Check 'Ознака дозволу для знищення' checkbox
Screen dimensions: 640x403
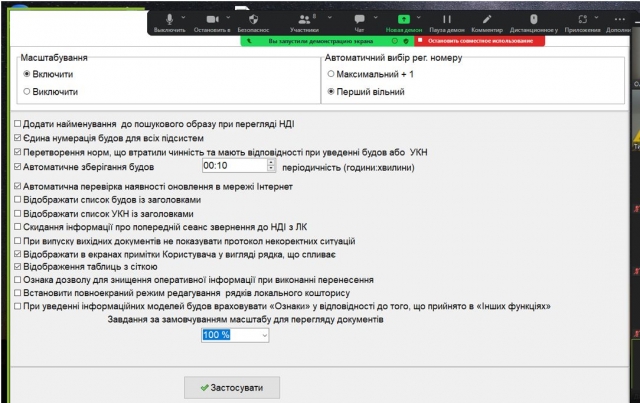click(18, 280)
